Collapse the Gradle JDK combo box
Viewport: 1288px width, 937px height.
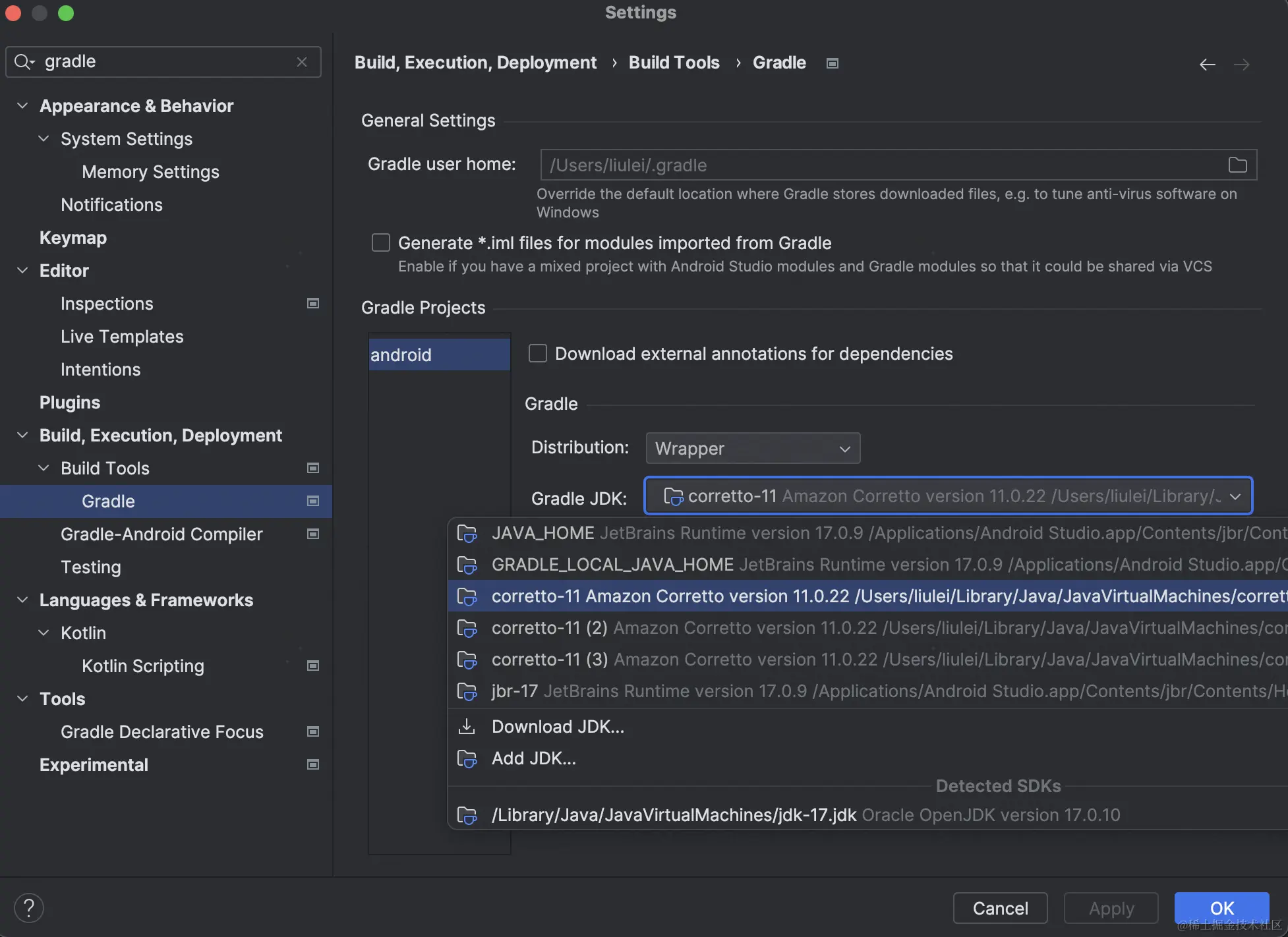point(1235,496)
